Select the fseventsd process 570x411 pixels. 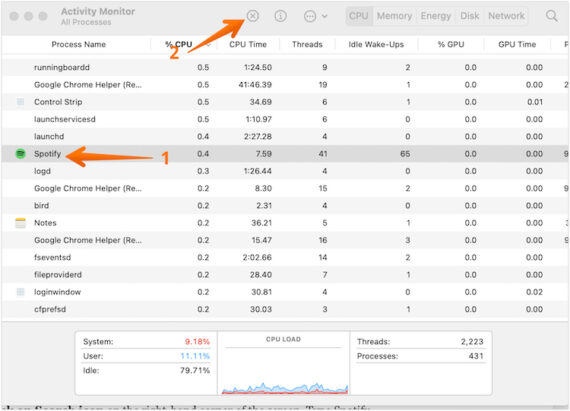pyautogui.click(x=52, y=257)
